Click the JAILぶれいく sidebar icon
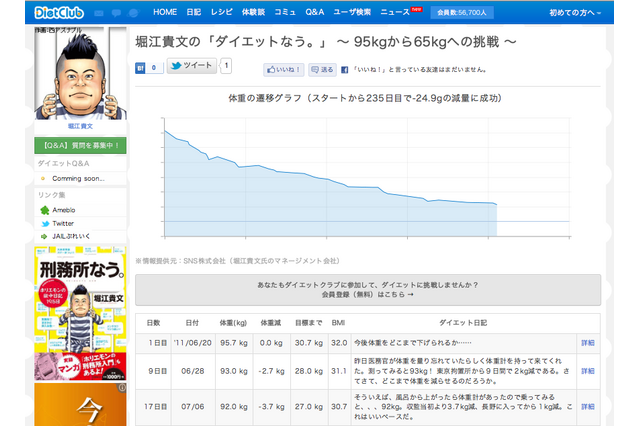Viewport: 640px width, 426px height. point(44,236)
